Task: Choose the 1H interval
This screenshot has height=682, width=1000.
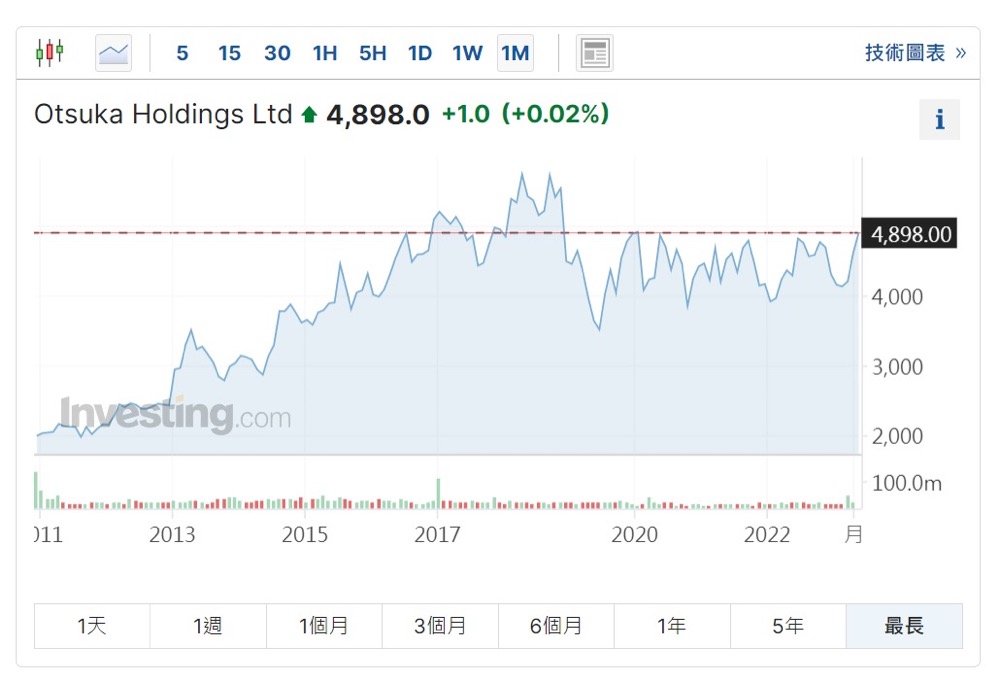Action: [x=325, y=53]
